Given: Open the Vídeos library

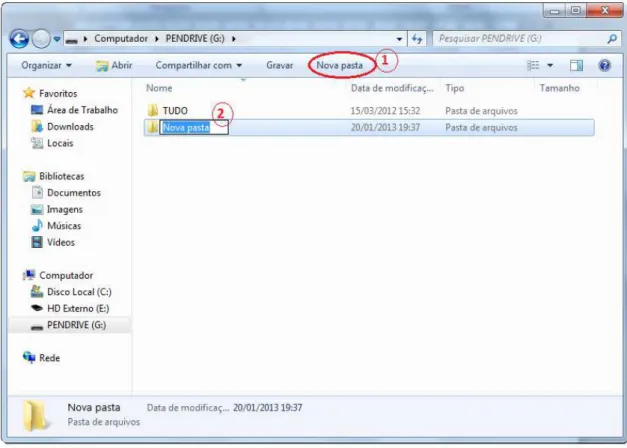Looking at the screenshot, I should (61, 242).
